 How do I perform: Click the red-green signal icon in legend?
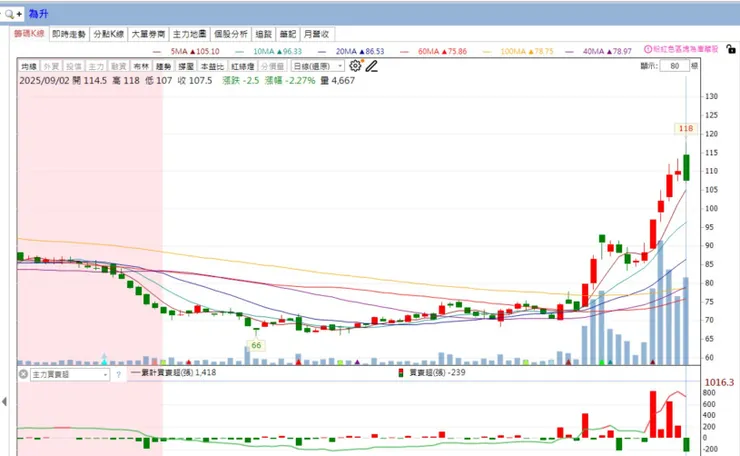click(401, 372)
